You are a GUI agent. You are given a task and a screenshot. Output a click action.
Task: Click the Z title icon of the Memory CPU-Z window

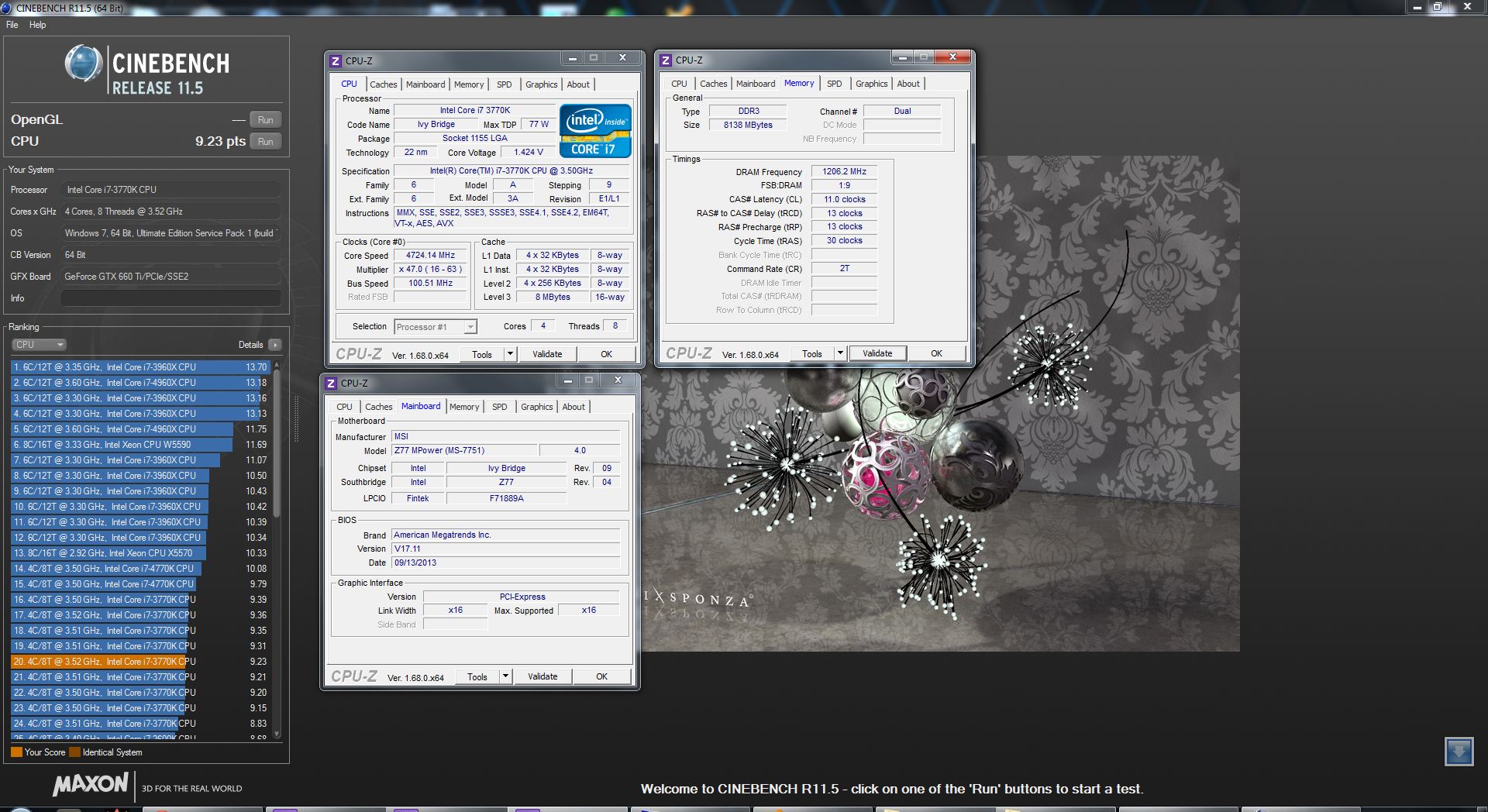coord(665,60)
